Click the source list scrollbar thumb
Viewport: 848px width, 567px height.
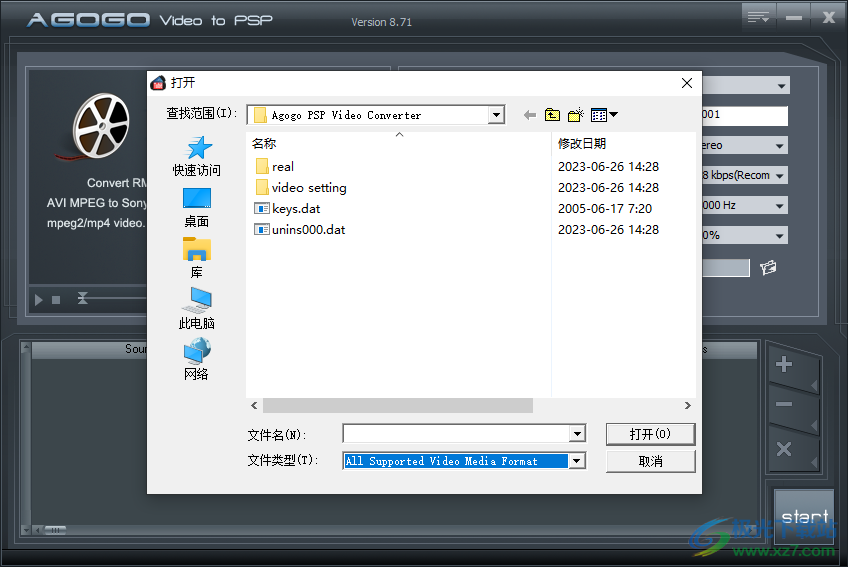[x=55, y=530]
